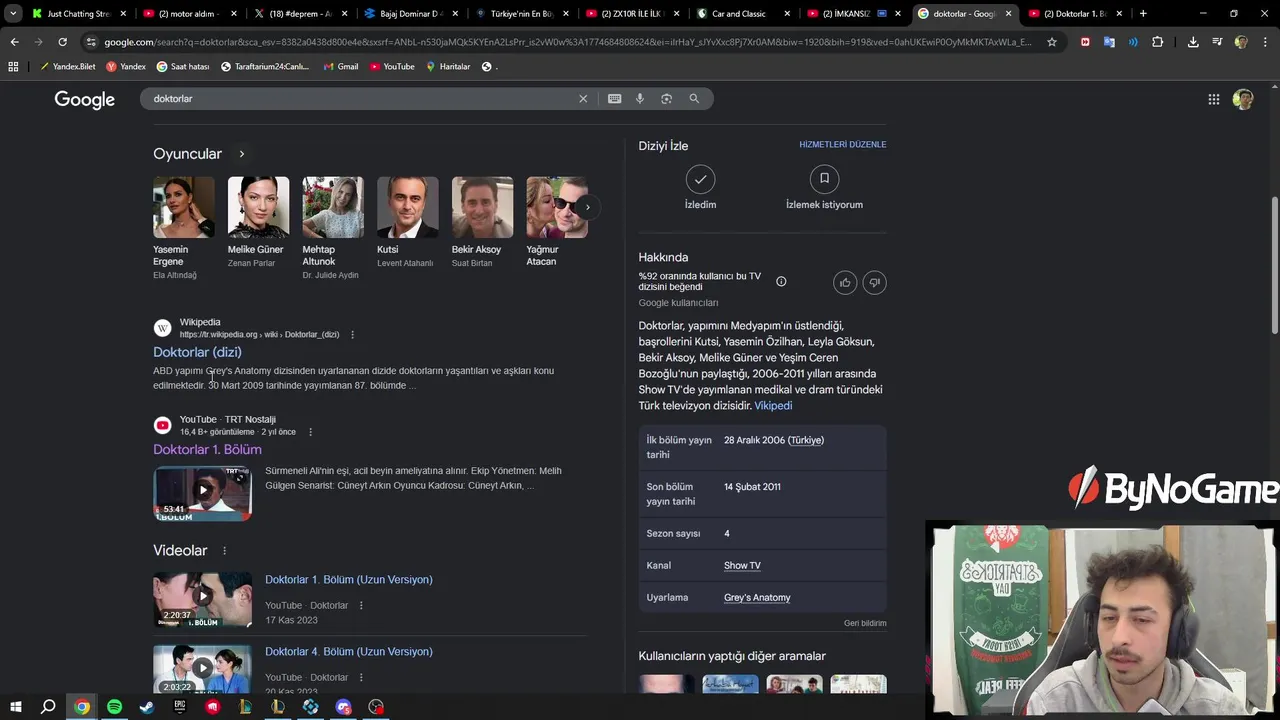Click the magnifier search button
Image resolution: width=1280 pixels, height=720 pixels.
694,99
